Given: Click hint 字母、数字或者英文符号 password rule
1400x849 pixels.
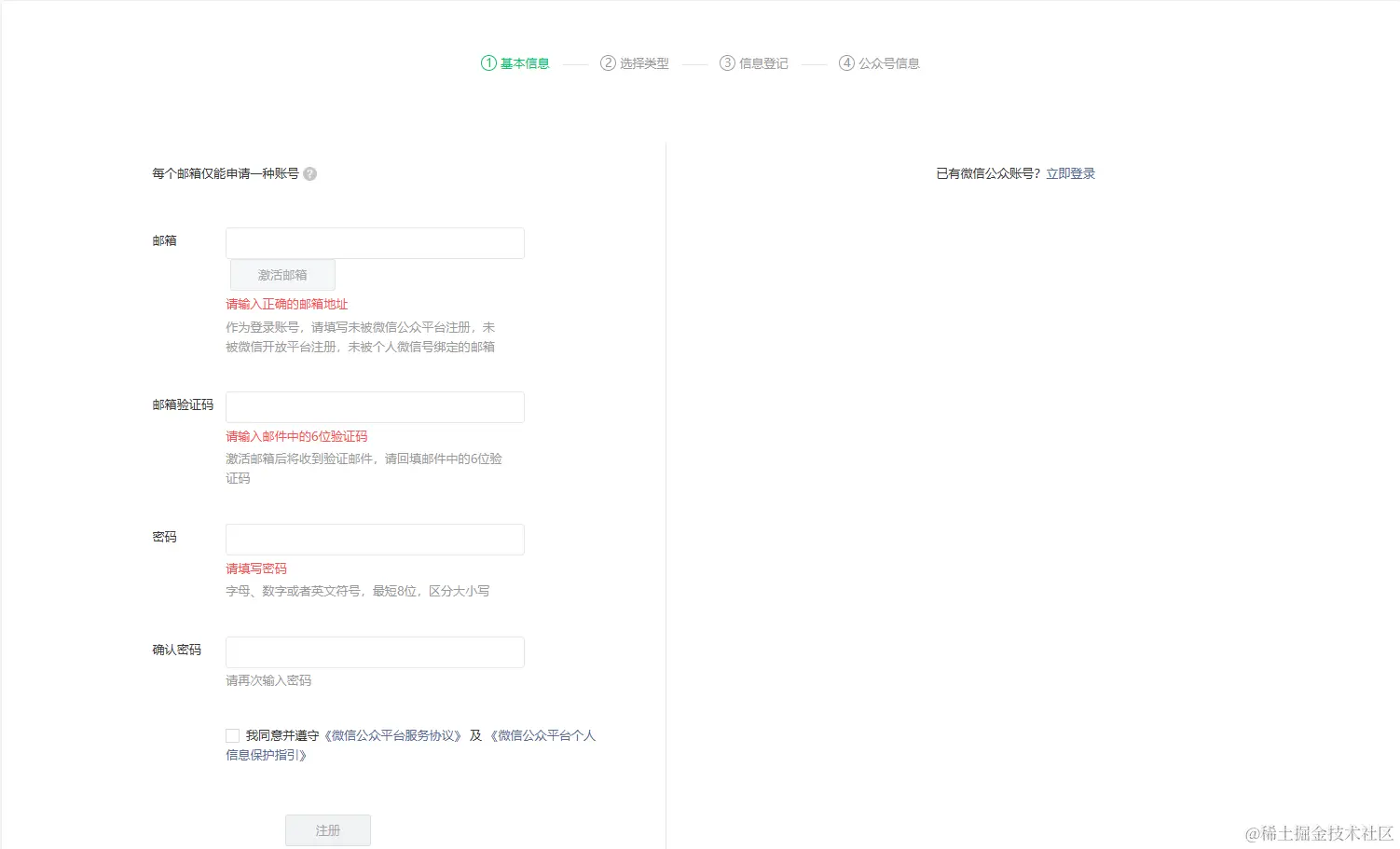Looking at the screenshot, I should (358, 592).
